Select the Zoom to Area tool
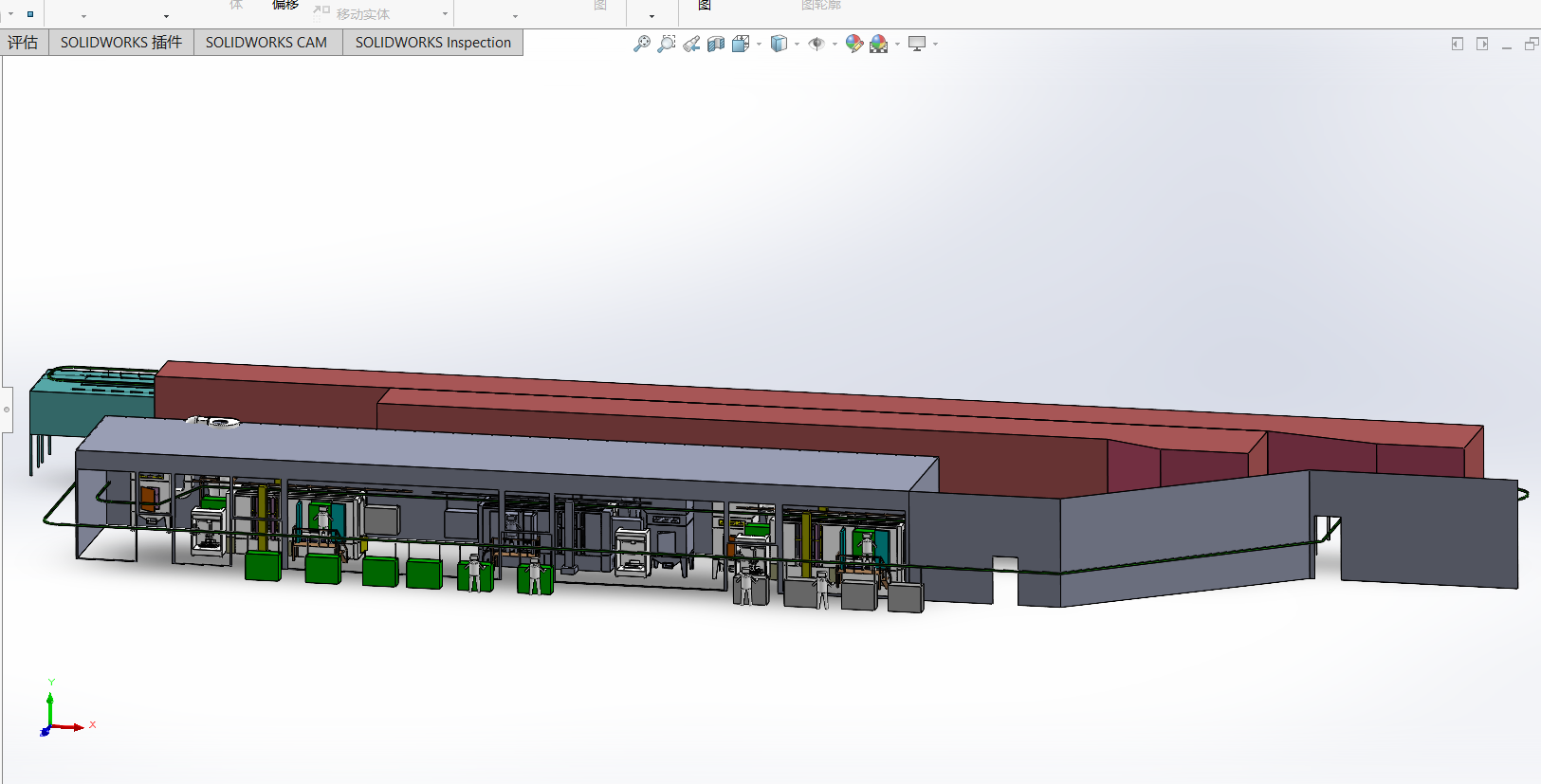The height and width of the screenshot is (784, 1541). (667, 44)
